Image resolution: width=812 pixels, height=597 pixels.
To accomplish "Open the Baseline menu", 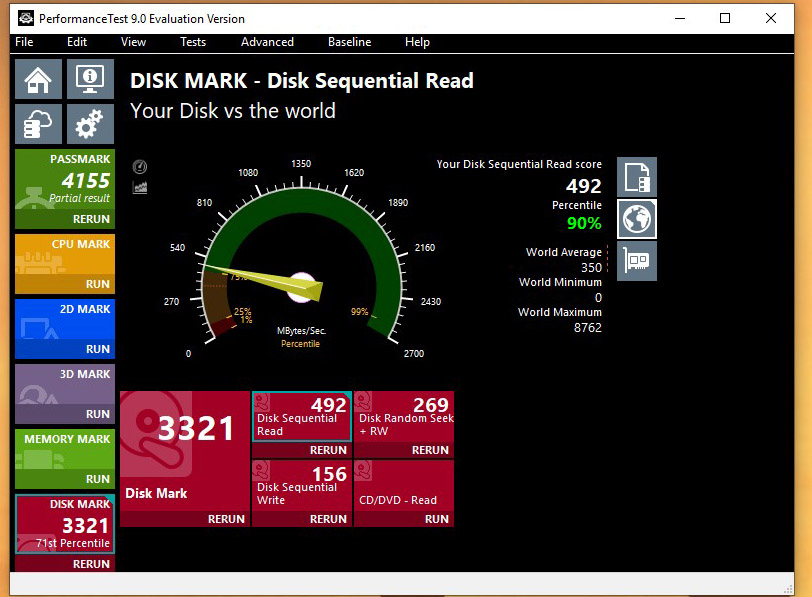I will [x=350, y=42].
